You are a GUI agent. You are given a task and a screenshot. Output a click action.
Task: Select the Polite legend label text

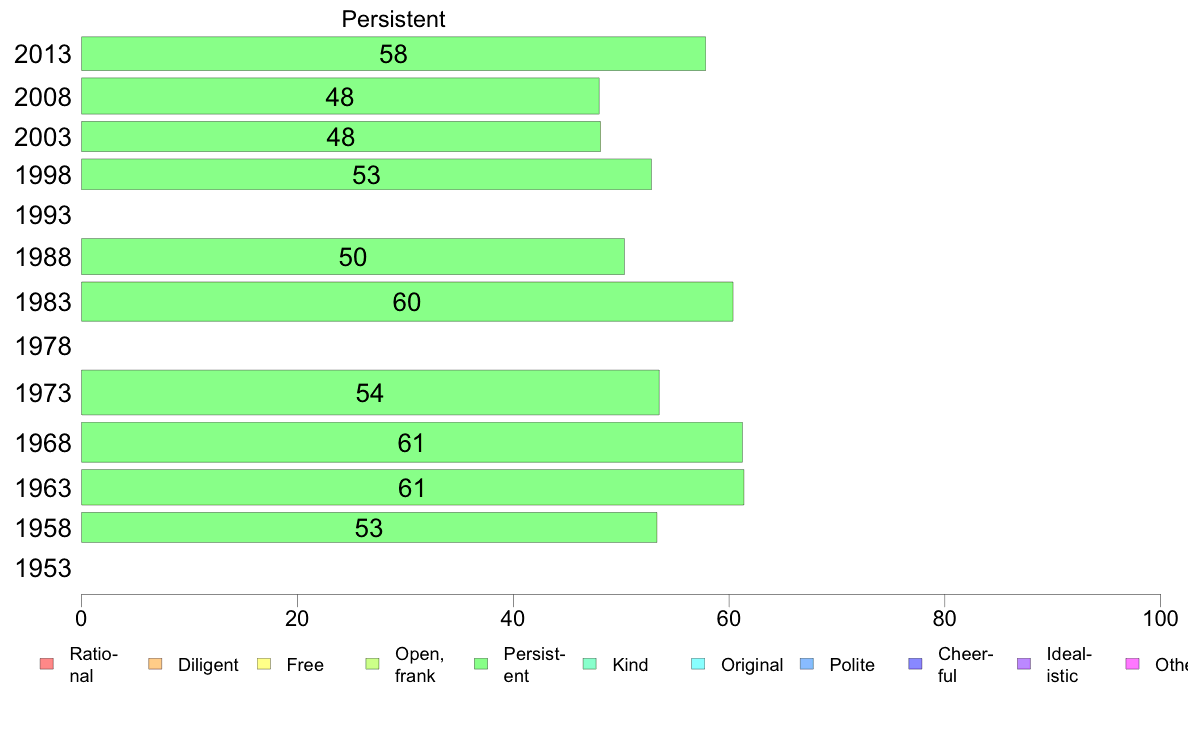[x=852, y=665]
